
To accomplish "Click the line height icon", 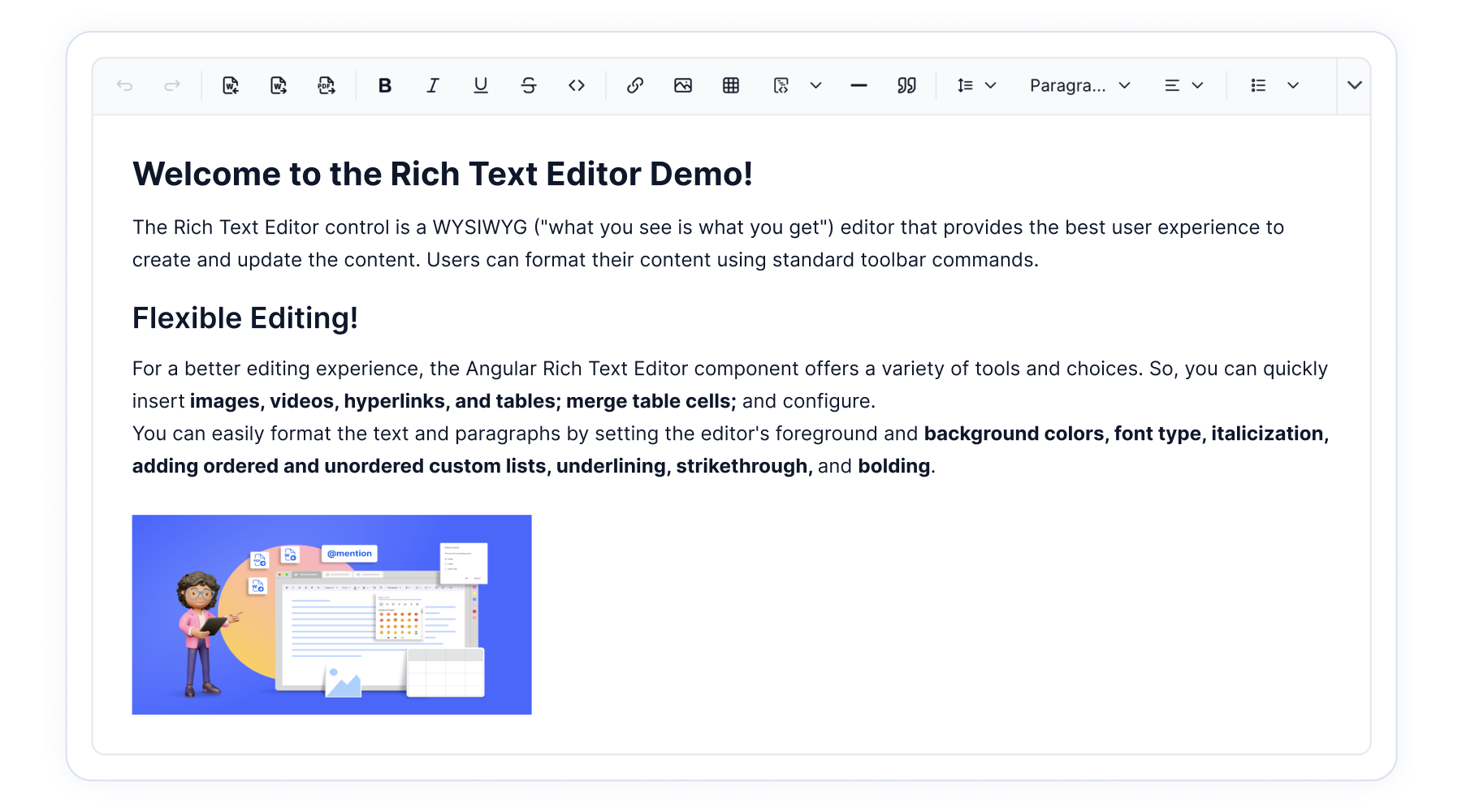I will [965, 85].
